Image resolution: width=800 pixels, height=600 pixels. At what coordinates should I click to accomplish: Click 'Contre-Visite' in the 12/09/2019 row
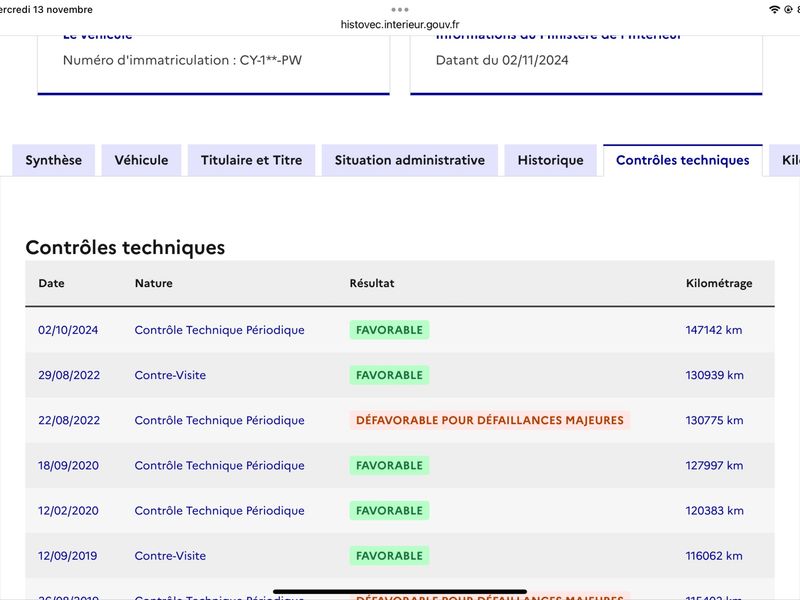170,556
